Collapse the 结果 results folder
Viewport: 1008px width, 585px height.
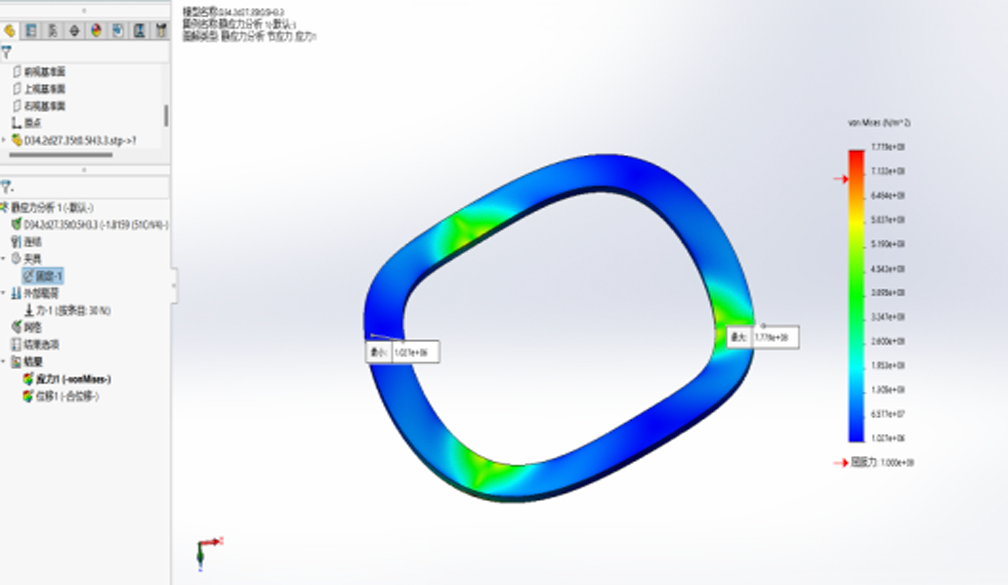4,361
